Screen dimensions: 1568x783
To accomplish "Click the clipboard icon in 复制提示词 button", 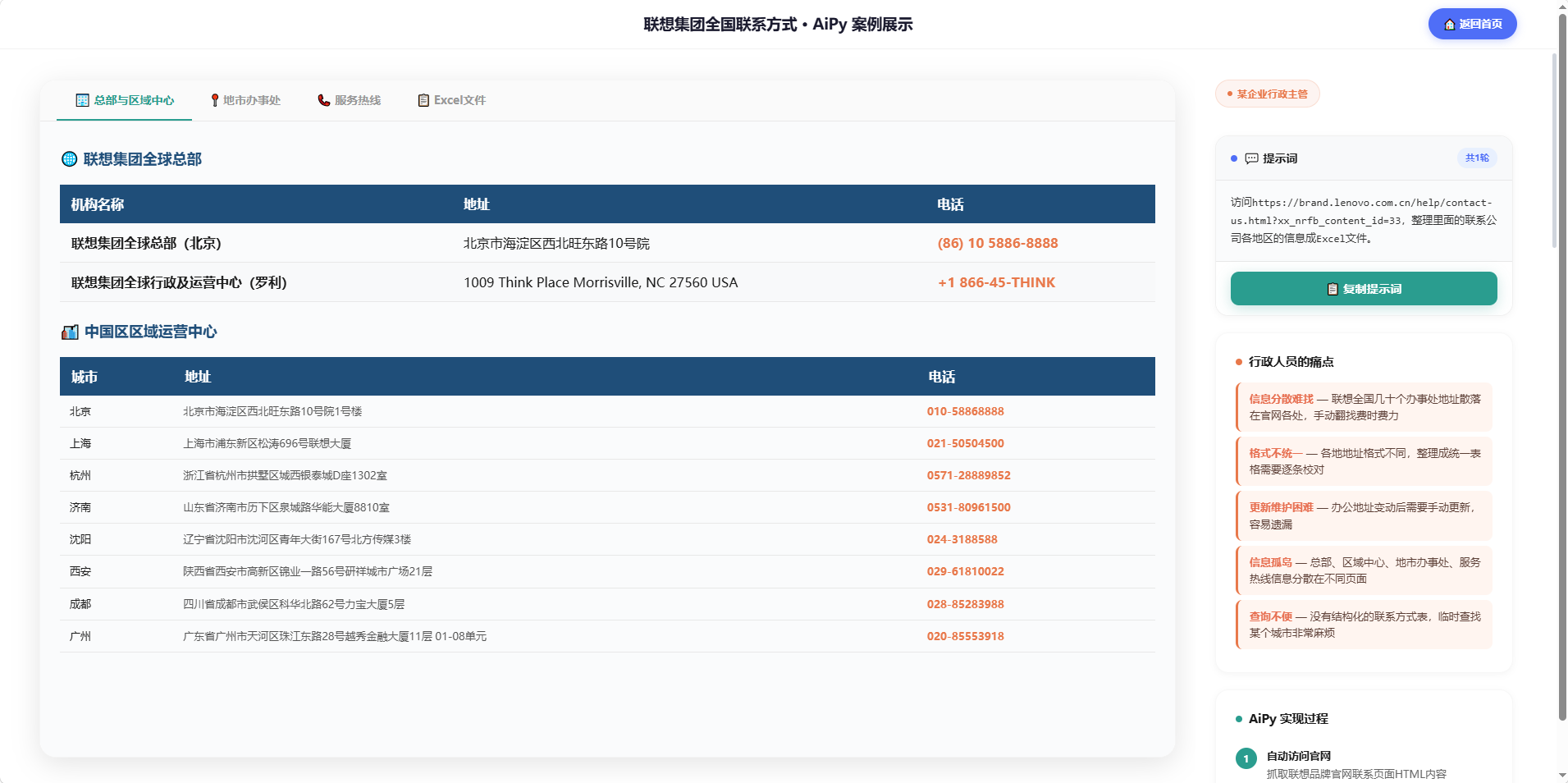I will (1333, 289).
